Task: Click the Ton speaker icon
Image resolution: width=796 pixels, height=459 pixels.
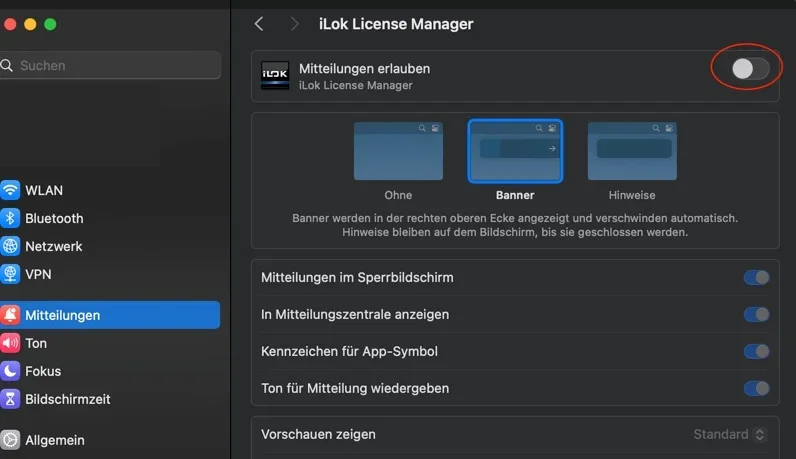Action: pyautogui.click(x=10, y=343)
